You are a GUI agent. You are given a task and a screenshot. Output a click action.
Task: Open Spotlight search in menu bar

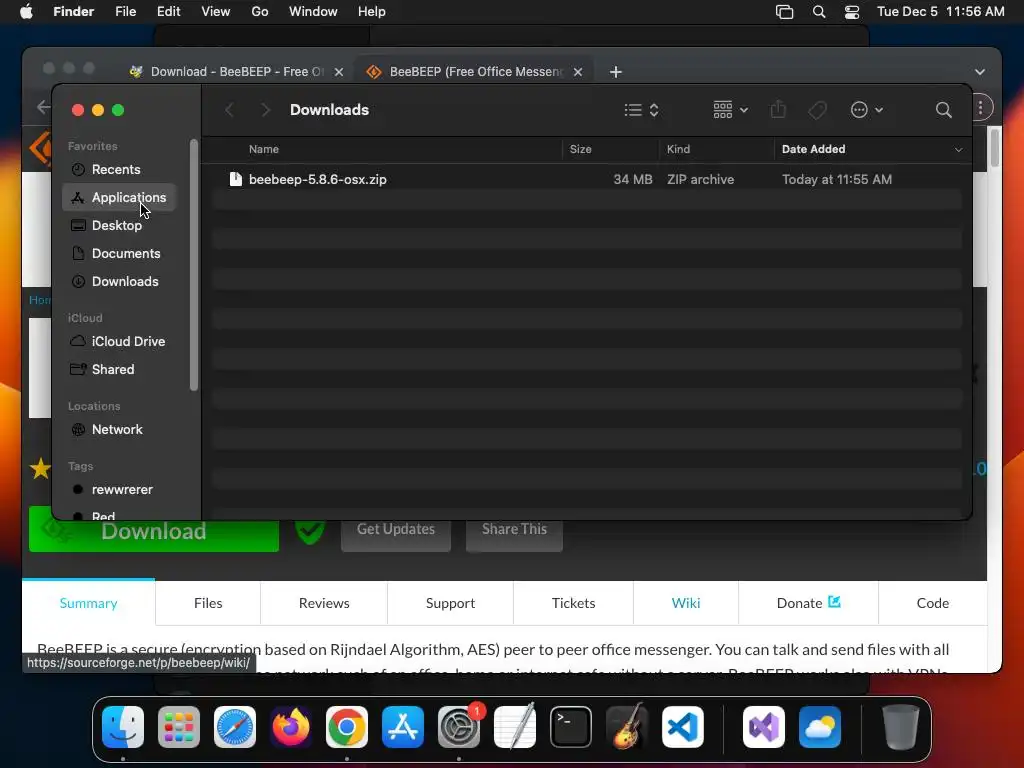click(x=818, y=12)
